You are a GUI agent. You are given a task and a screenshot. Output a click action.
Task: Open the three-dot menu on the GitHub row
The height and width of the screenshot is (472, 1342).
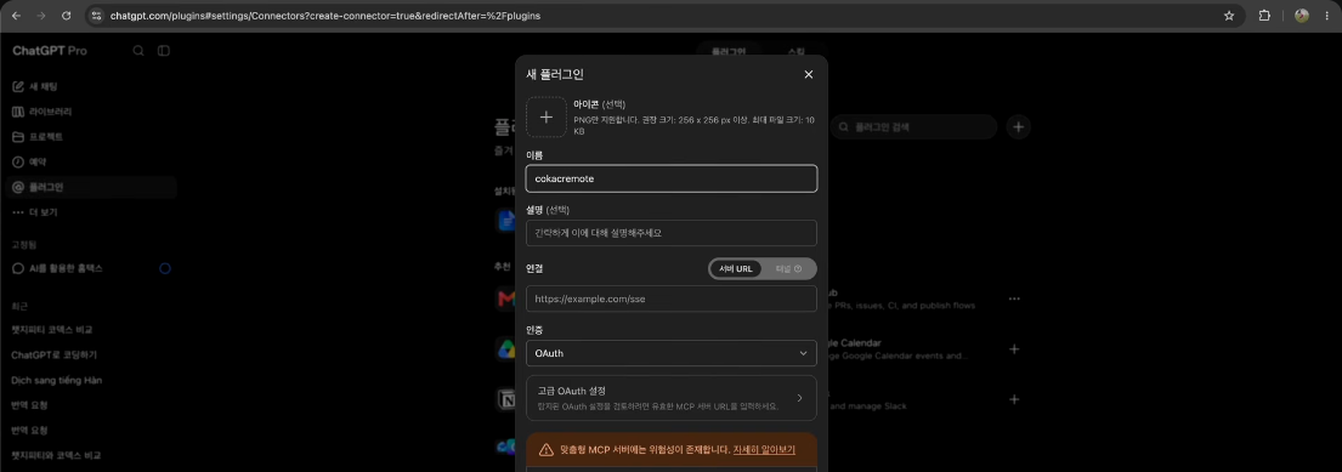click(x=1014, y=299)
